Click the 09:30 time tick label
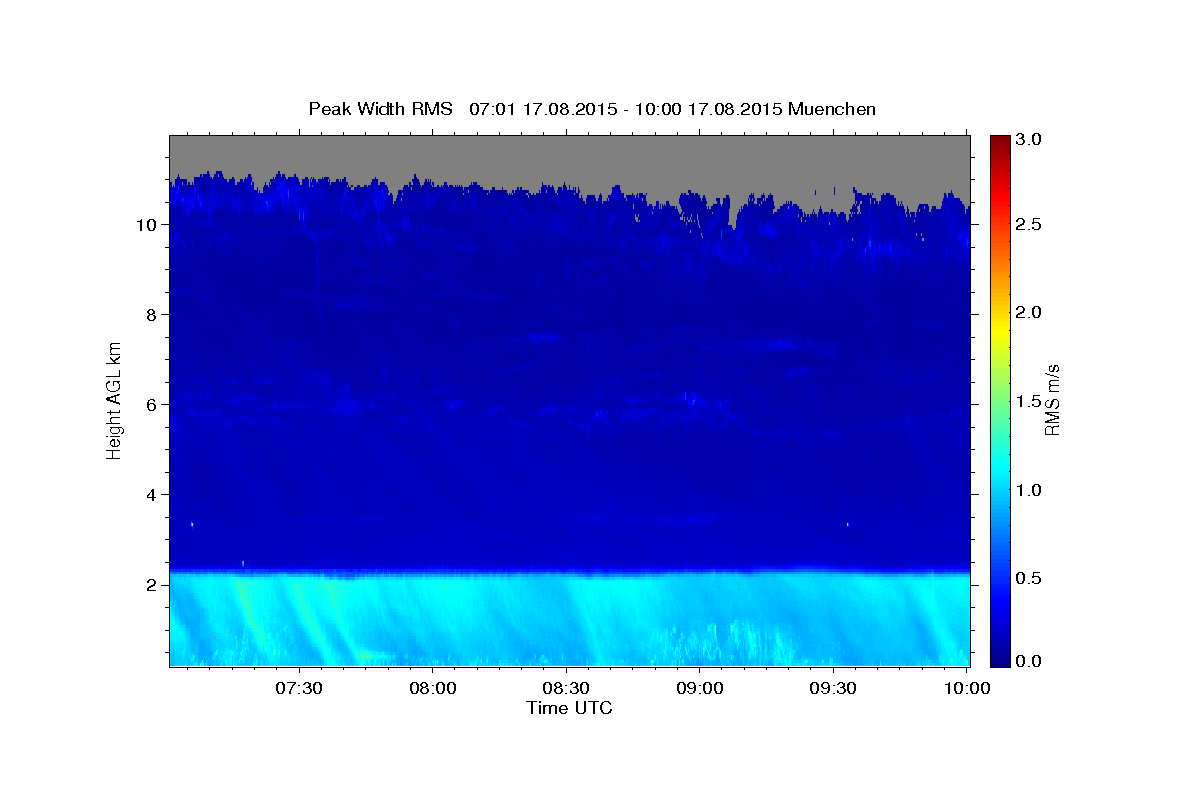The width and height of the screenshot is (1200, 800). click(x=834, y=688)
